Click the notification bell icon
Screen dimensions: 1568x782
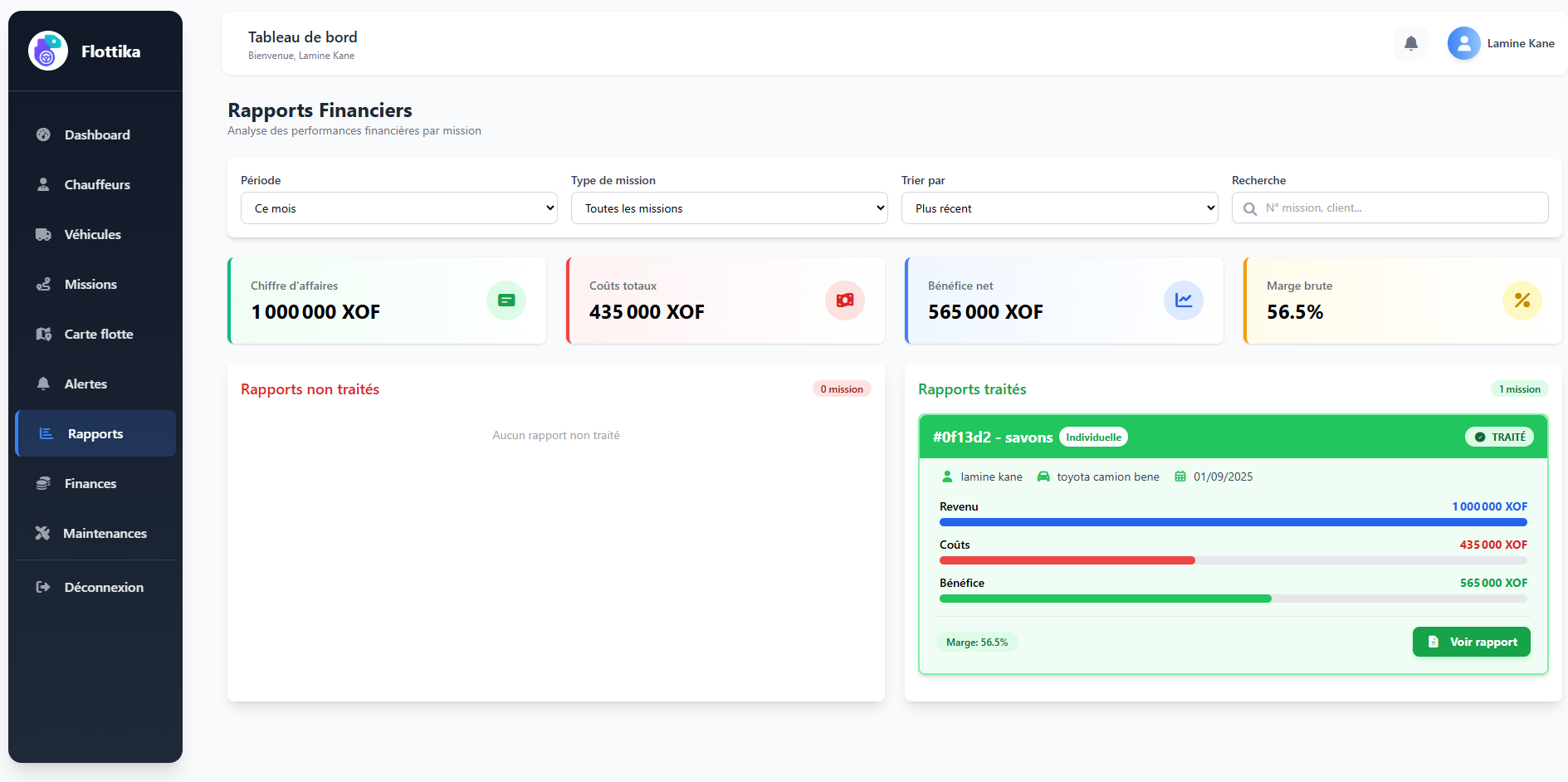point(1410,43)
